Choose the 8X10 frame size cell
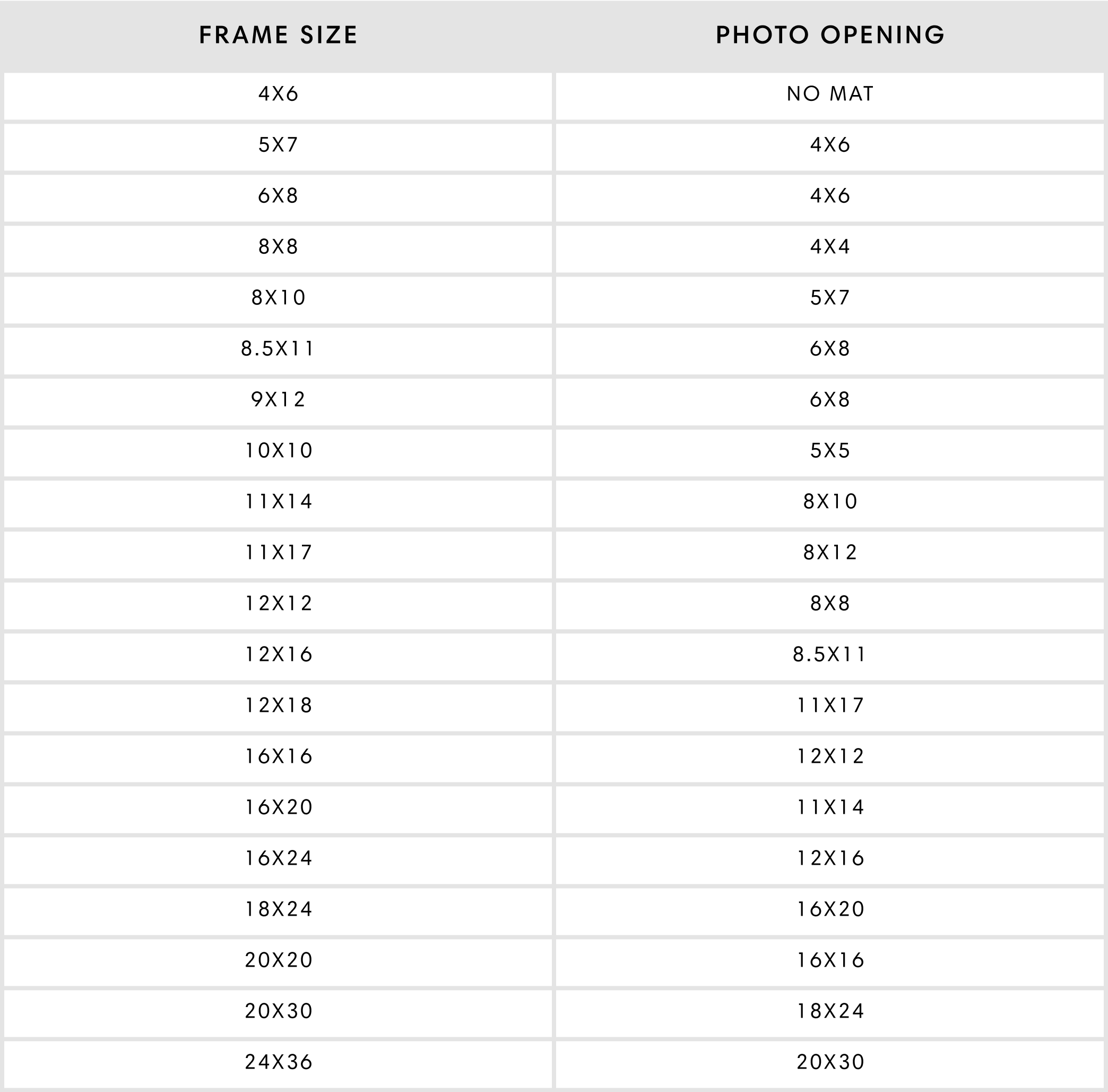The image size is (1108, 1092). point(278,300)
